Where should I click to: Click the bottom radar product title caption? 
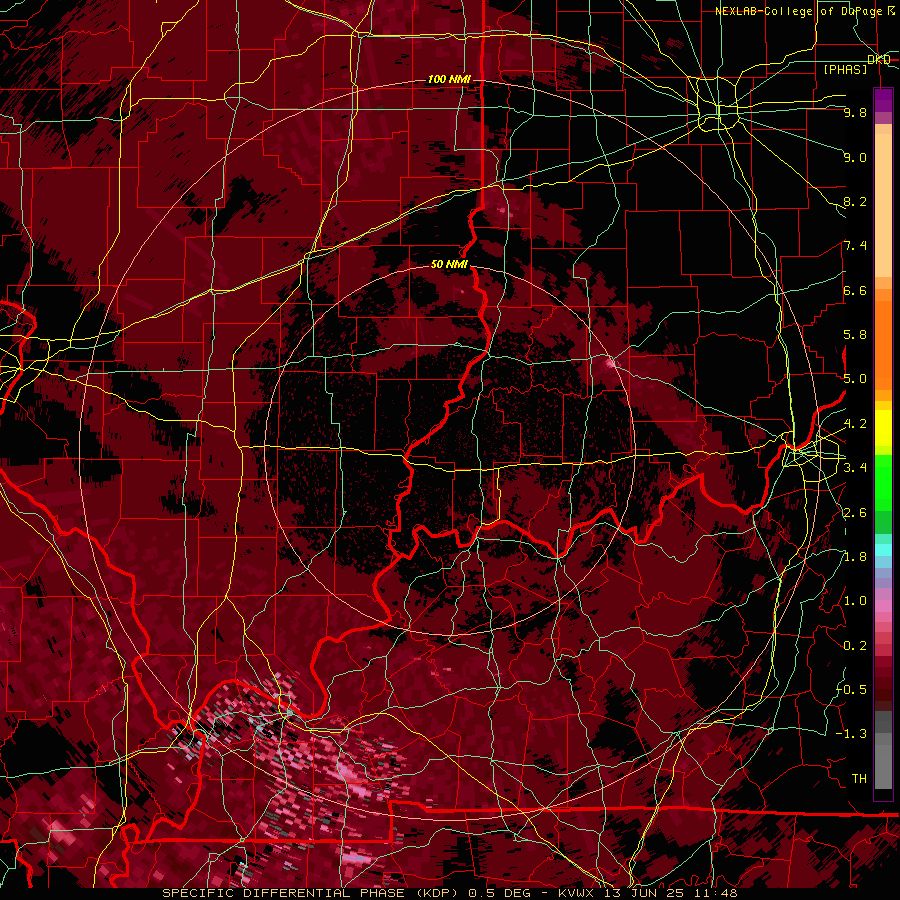click(449, 893)
